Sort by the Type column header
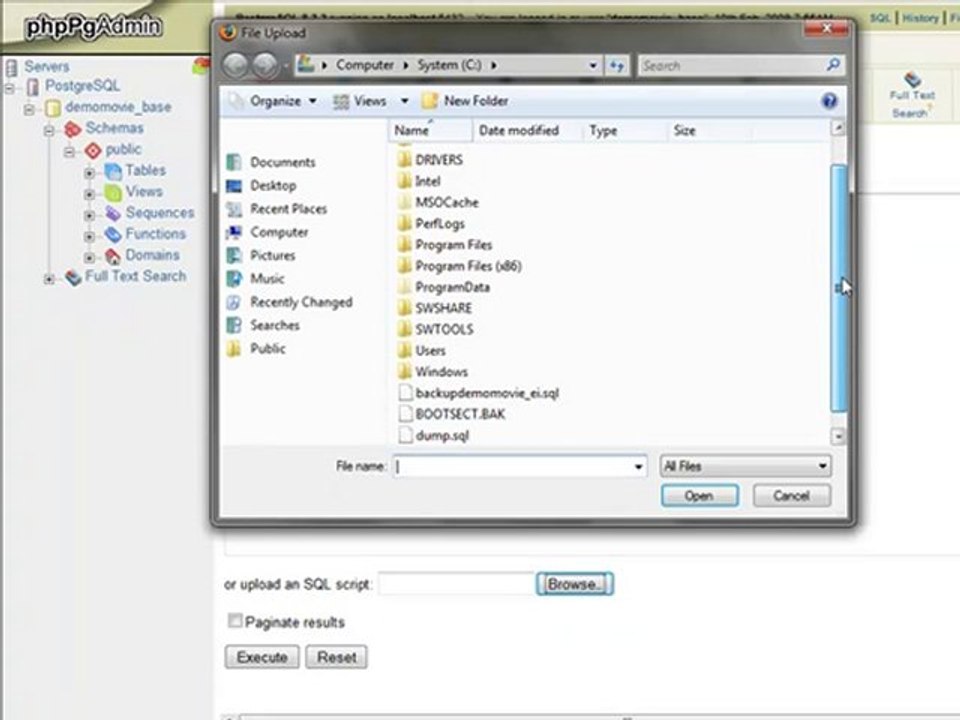 (624, 130)
